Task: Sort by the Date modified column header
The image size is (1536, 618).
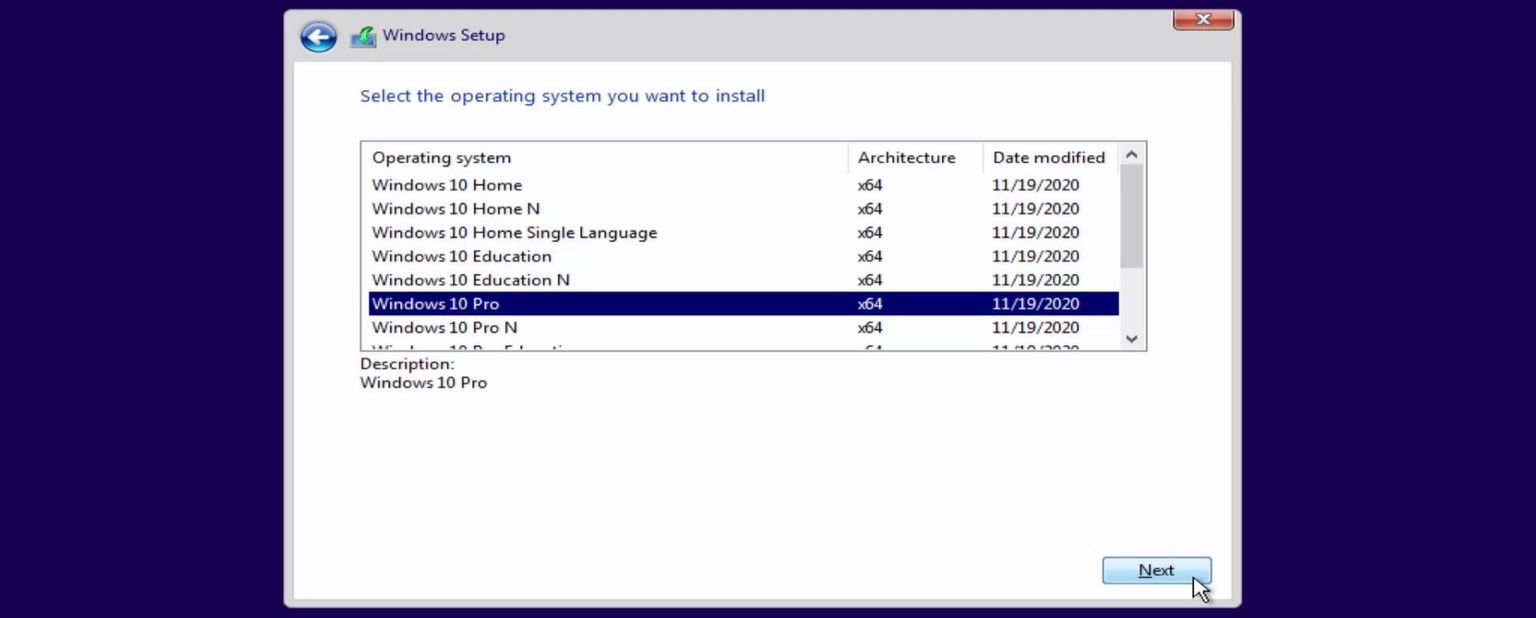Action: [1048, 157]
